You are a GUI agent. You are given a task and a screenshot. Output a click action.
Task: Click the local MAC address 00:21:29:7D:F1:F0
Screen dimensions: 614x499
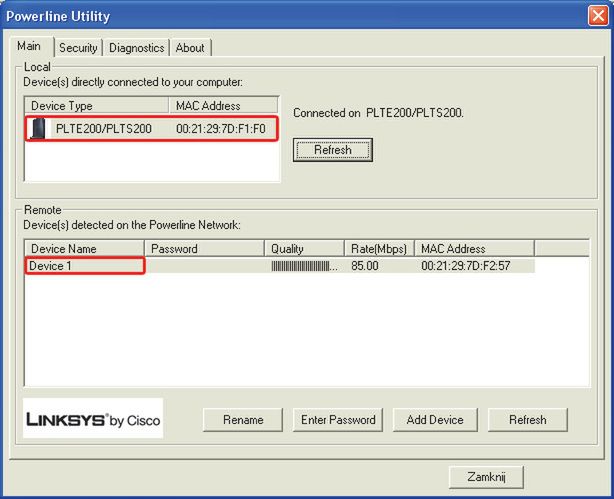pyautogui.click(x=221, y=128)
